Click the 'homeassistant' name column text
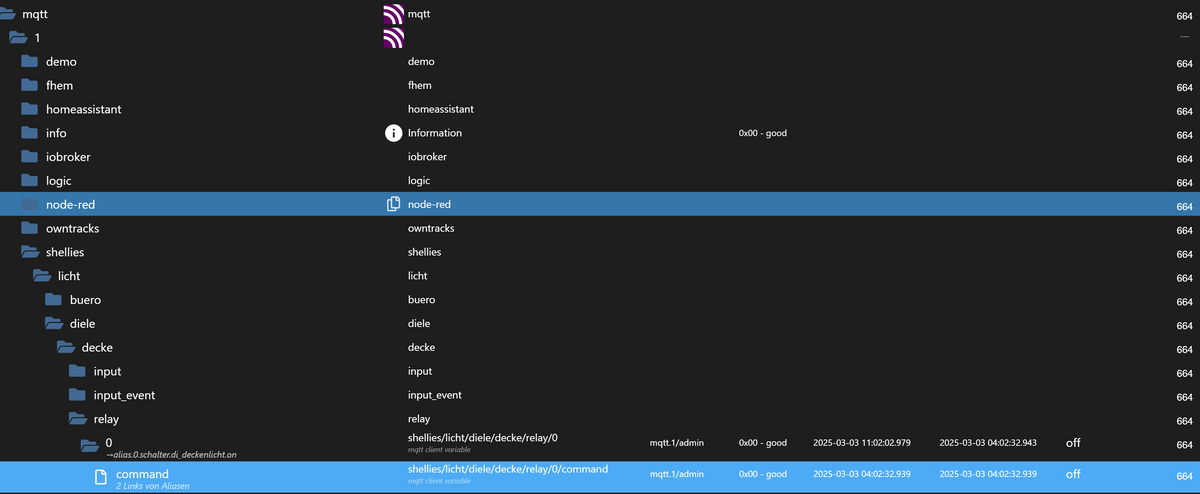 pyautogui.click(x=441, y=109)
